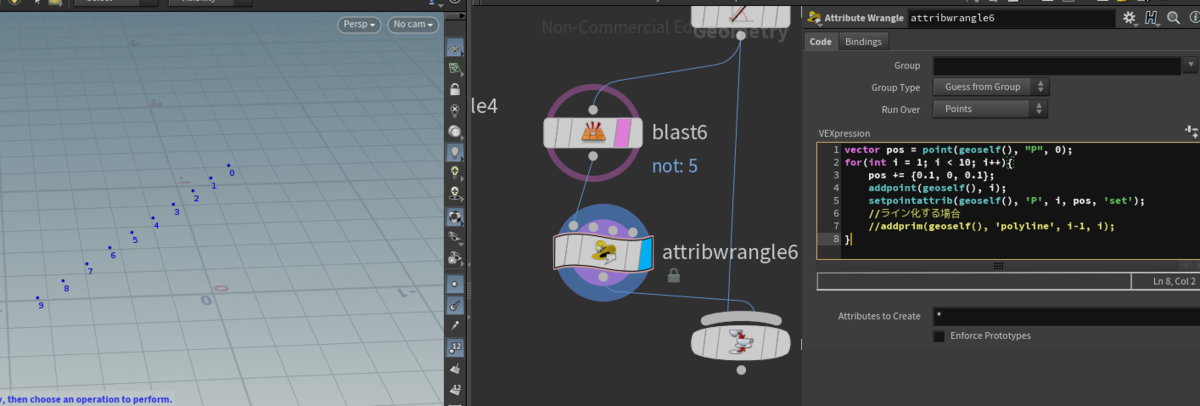Toggle the highlighted light bulb lighting icon

pos(455,152)
